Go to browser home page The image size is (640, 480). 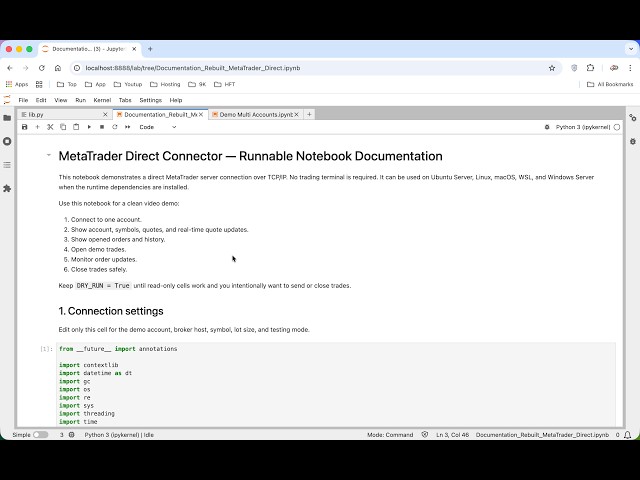tap(58, 68)
